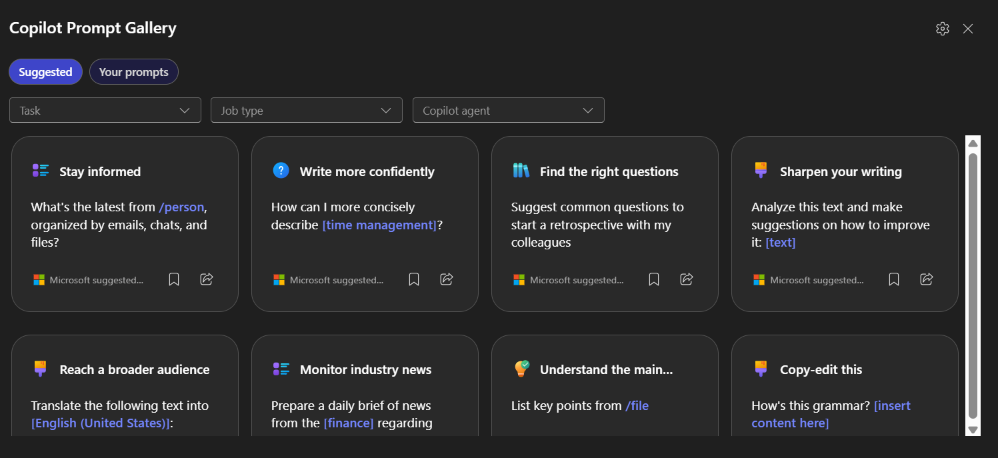
Task: Select the Copy-edit this card title
Action: click(821, 370)
